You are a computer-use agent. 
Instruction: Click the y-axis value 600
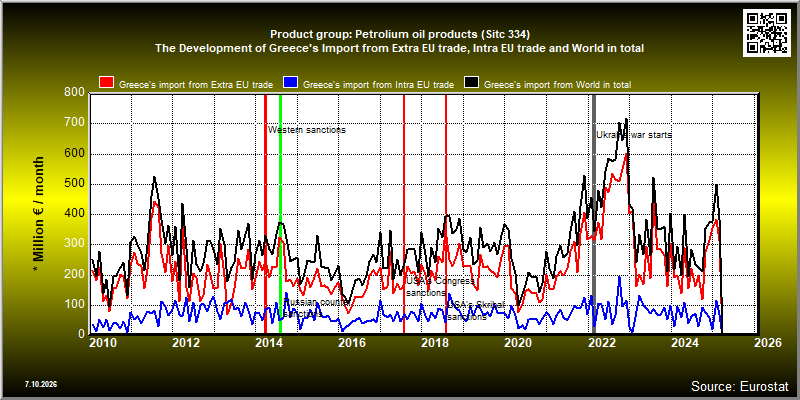(75, 154)
